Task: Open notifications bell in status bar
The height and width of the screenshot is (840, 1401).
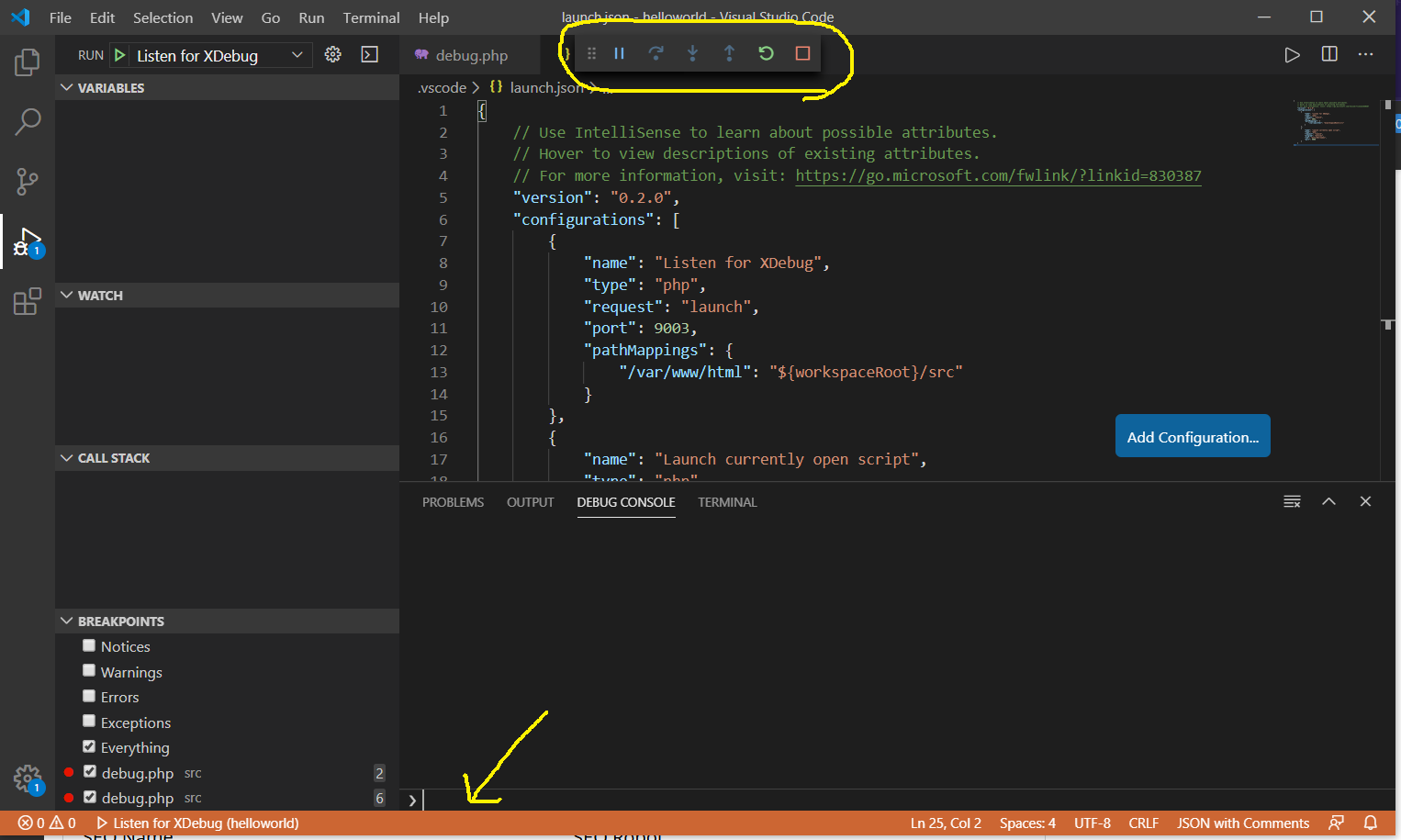Action: 1371,823
